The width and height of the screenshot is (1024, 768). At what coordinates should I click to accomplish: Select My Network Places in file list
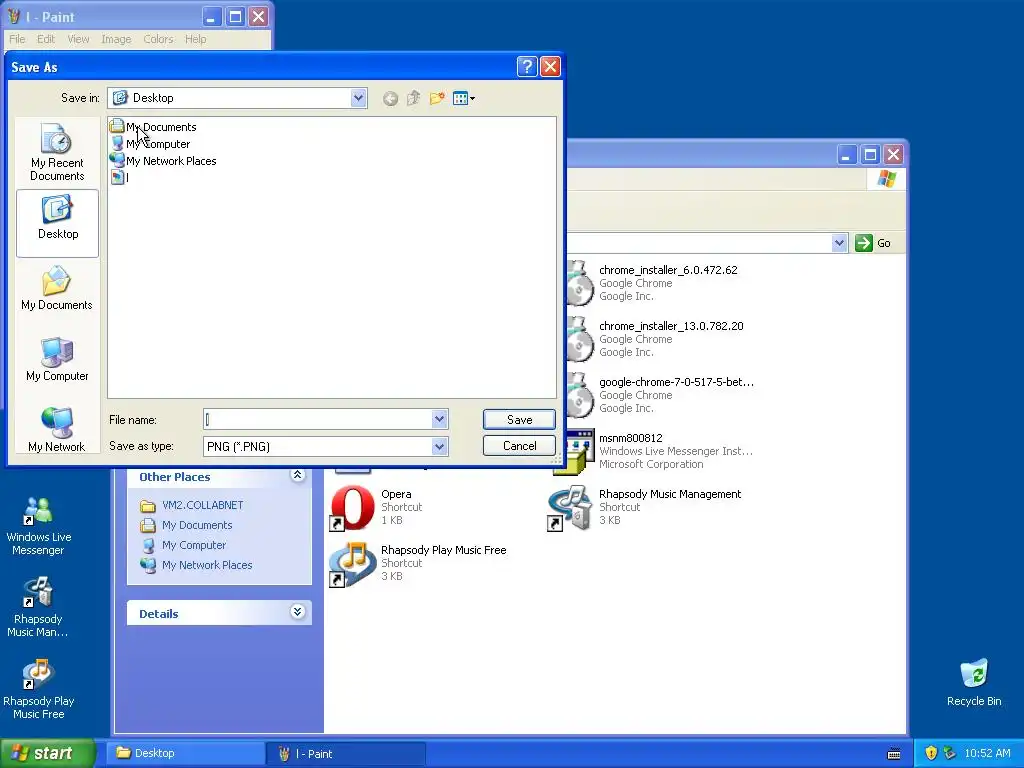pyautogui.click(x=163, y=161)
